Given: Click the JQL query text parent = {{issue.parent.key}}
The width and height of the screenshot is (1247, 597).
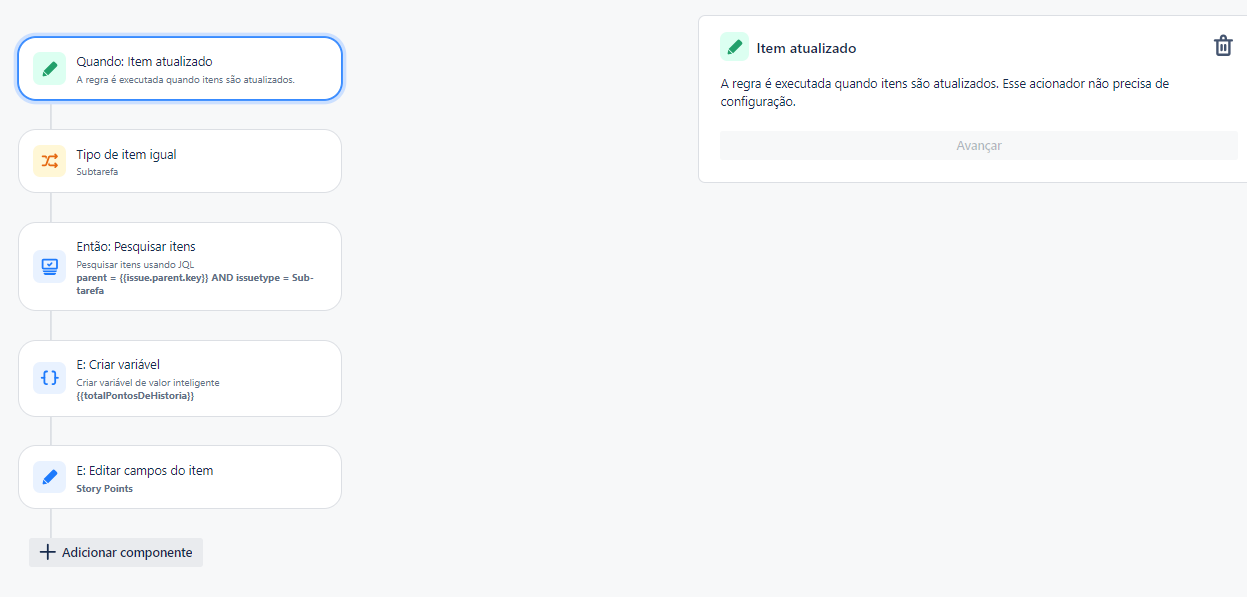Looking at the screenshot, I should click(142, 277).
